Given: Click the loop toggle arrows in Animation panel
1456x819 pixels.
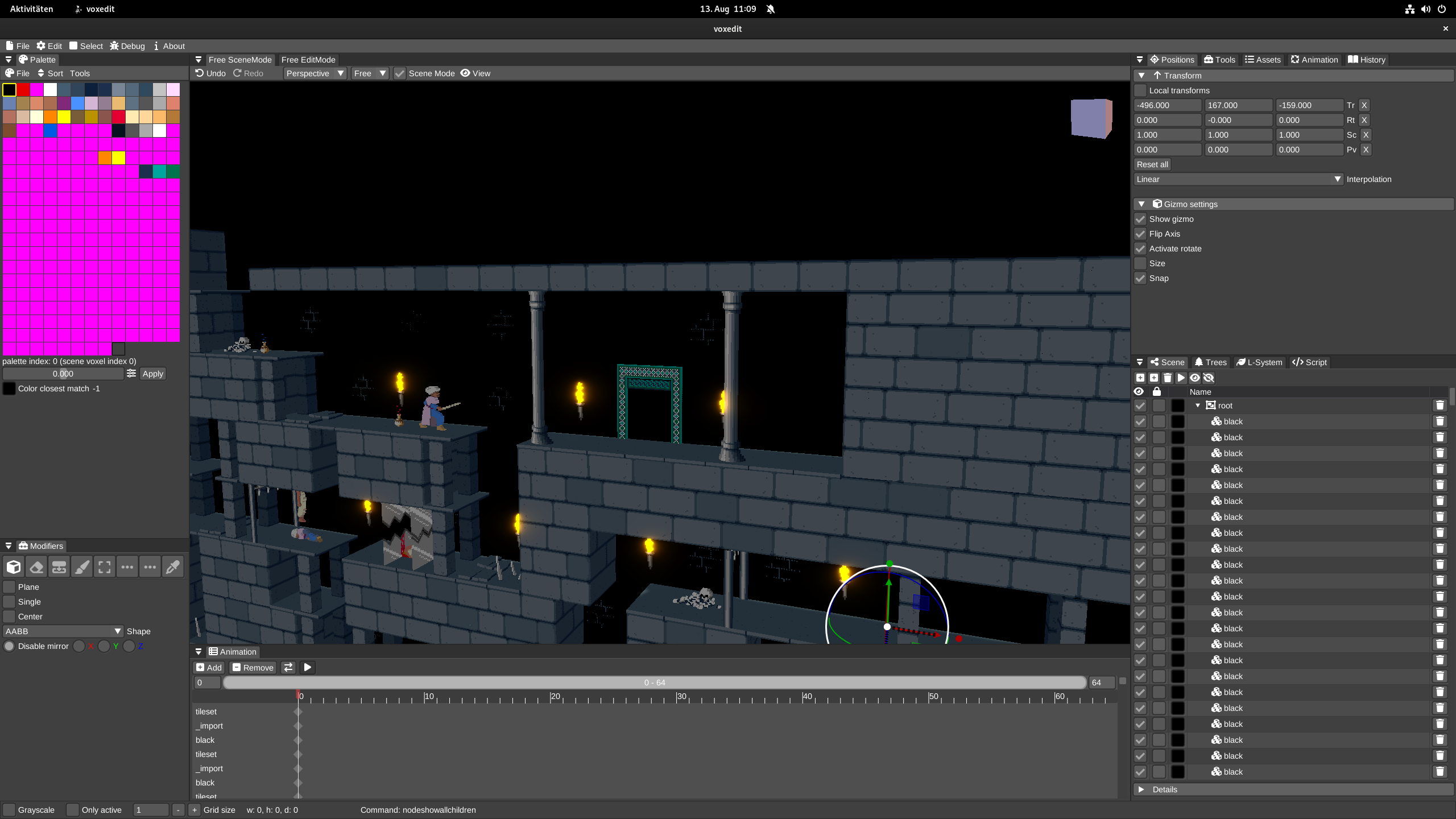Looking at the screenshot, I should coord(288,667).
